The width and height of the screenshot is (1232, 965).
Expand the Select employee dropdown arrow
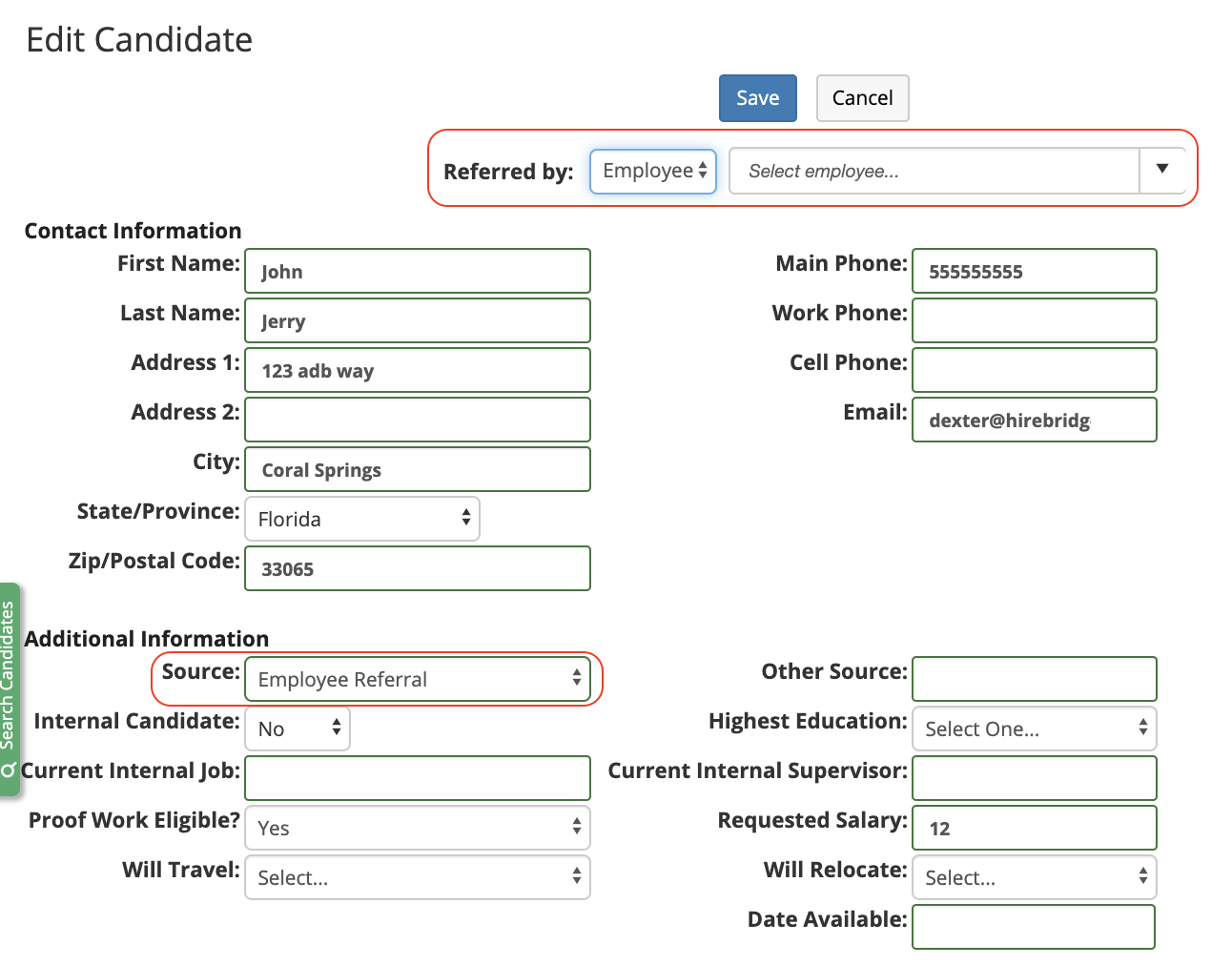tap(1162, 171)
